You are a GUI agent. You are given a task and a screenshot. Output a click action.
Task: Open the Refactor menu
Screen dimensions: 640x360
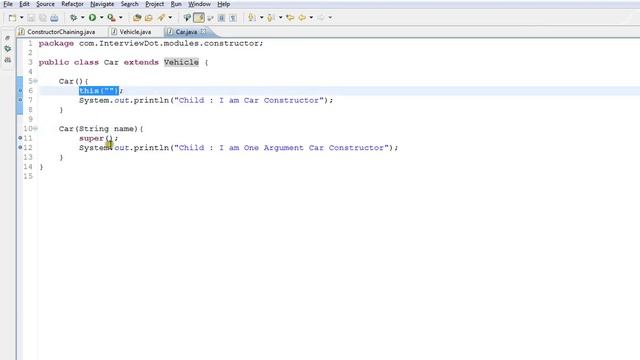tap(72, 4)
